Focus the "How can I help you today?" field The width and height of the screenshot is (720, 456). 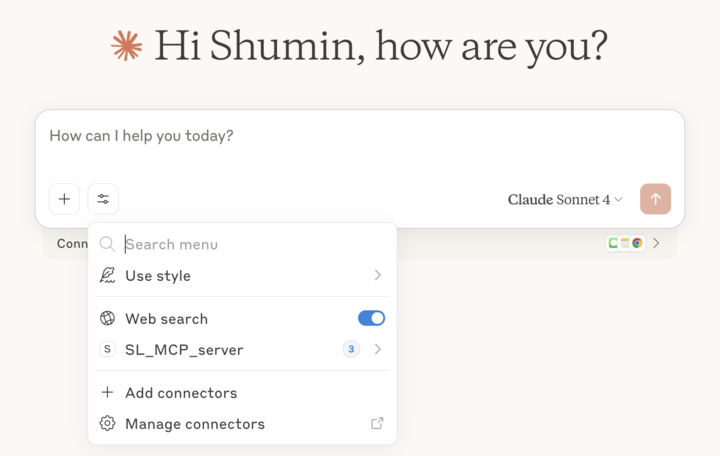(300, 136)
